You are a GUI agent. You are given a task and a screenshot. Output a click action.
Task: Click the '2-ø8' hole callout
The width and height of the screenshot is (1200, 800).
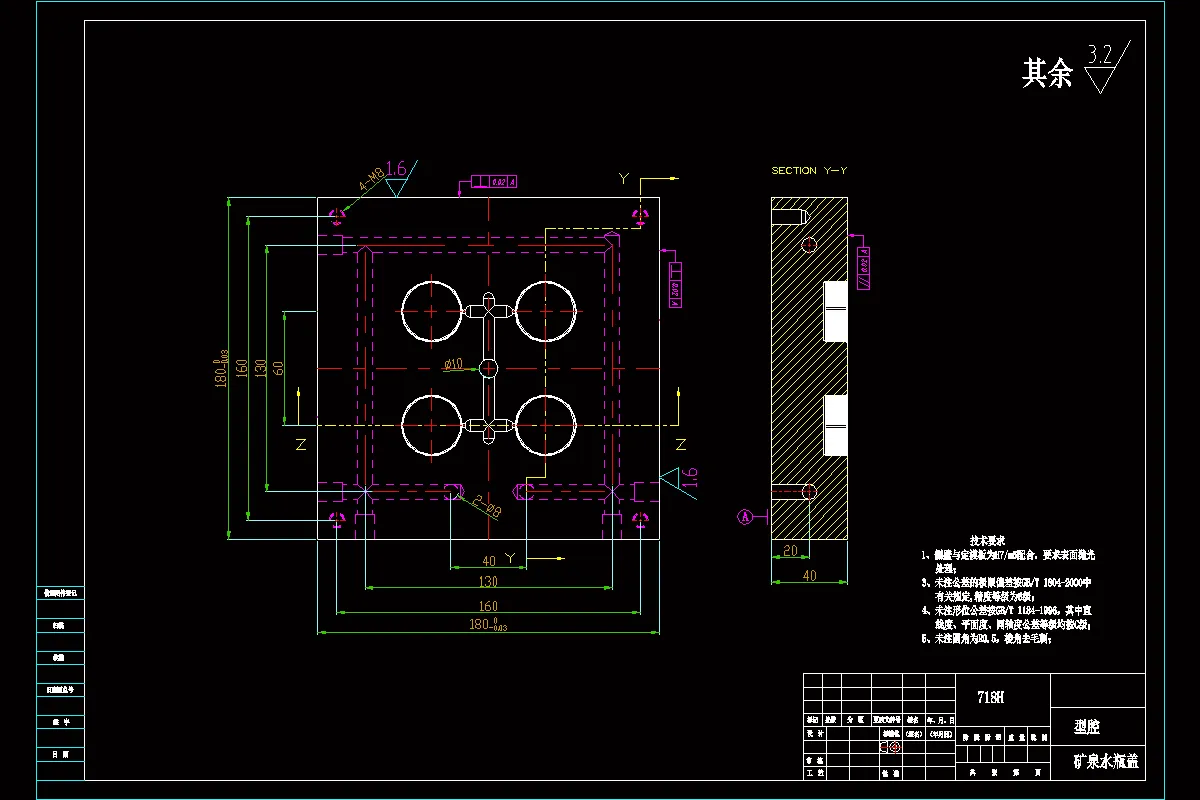[485, 506]
